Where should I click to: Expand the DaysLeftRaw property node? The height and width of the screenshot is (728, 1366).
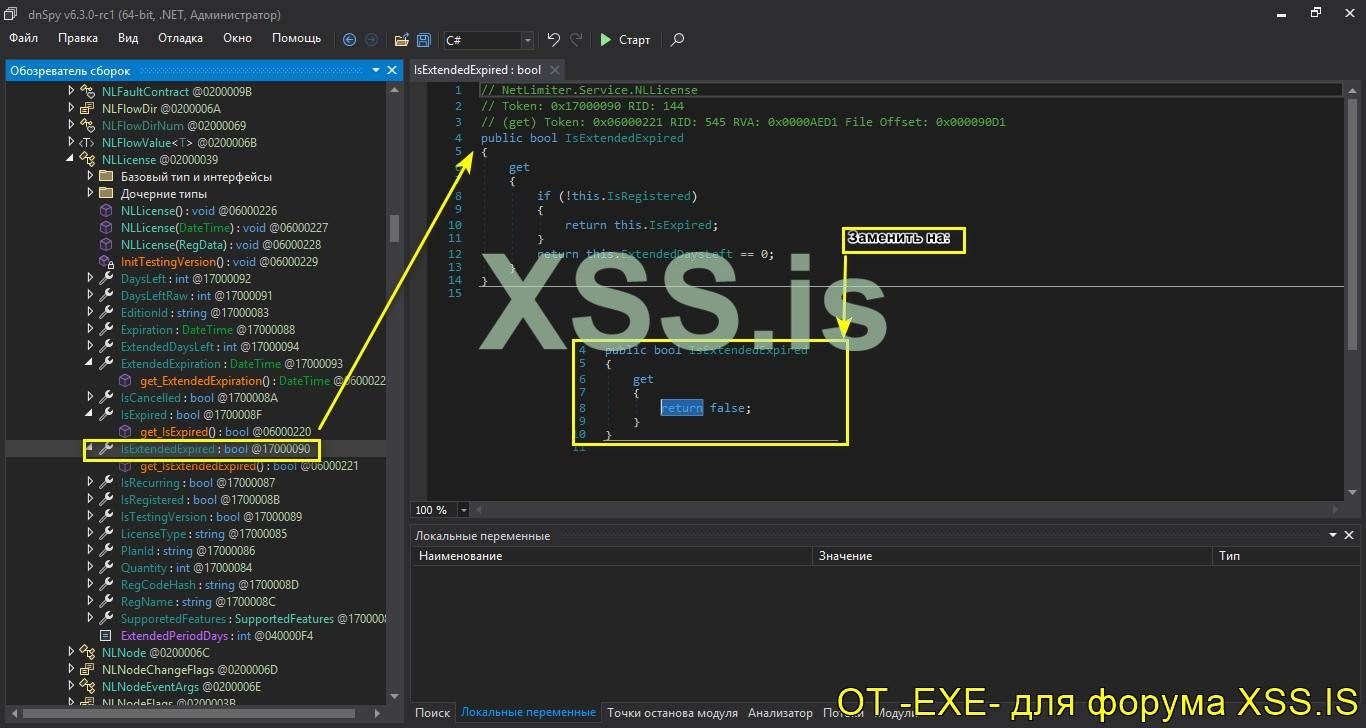pyautogui.click(x=90, y=296)
